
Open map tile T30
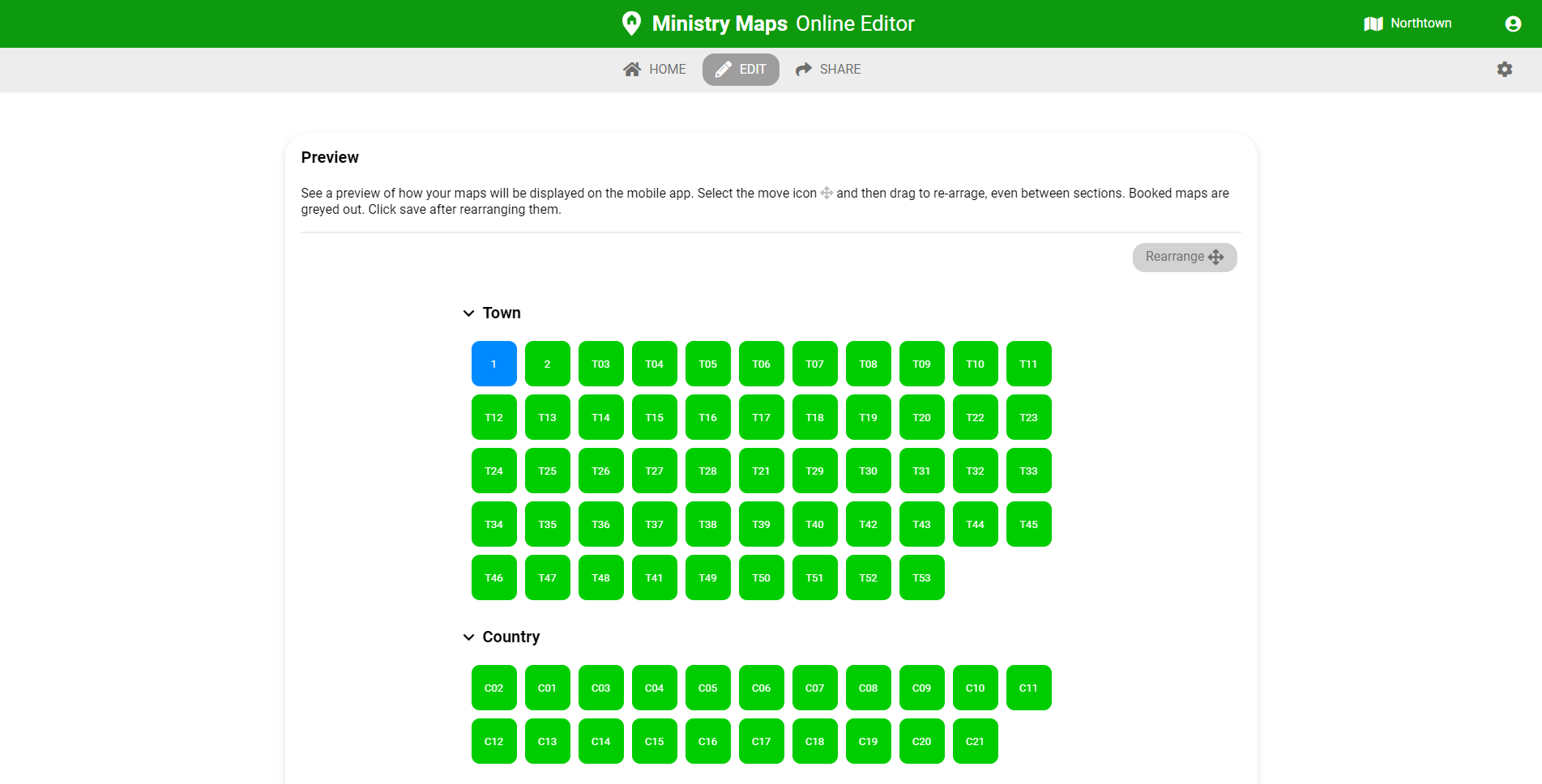pyautogui.click(x=869, y=471)
